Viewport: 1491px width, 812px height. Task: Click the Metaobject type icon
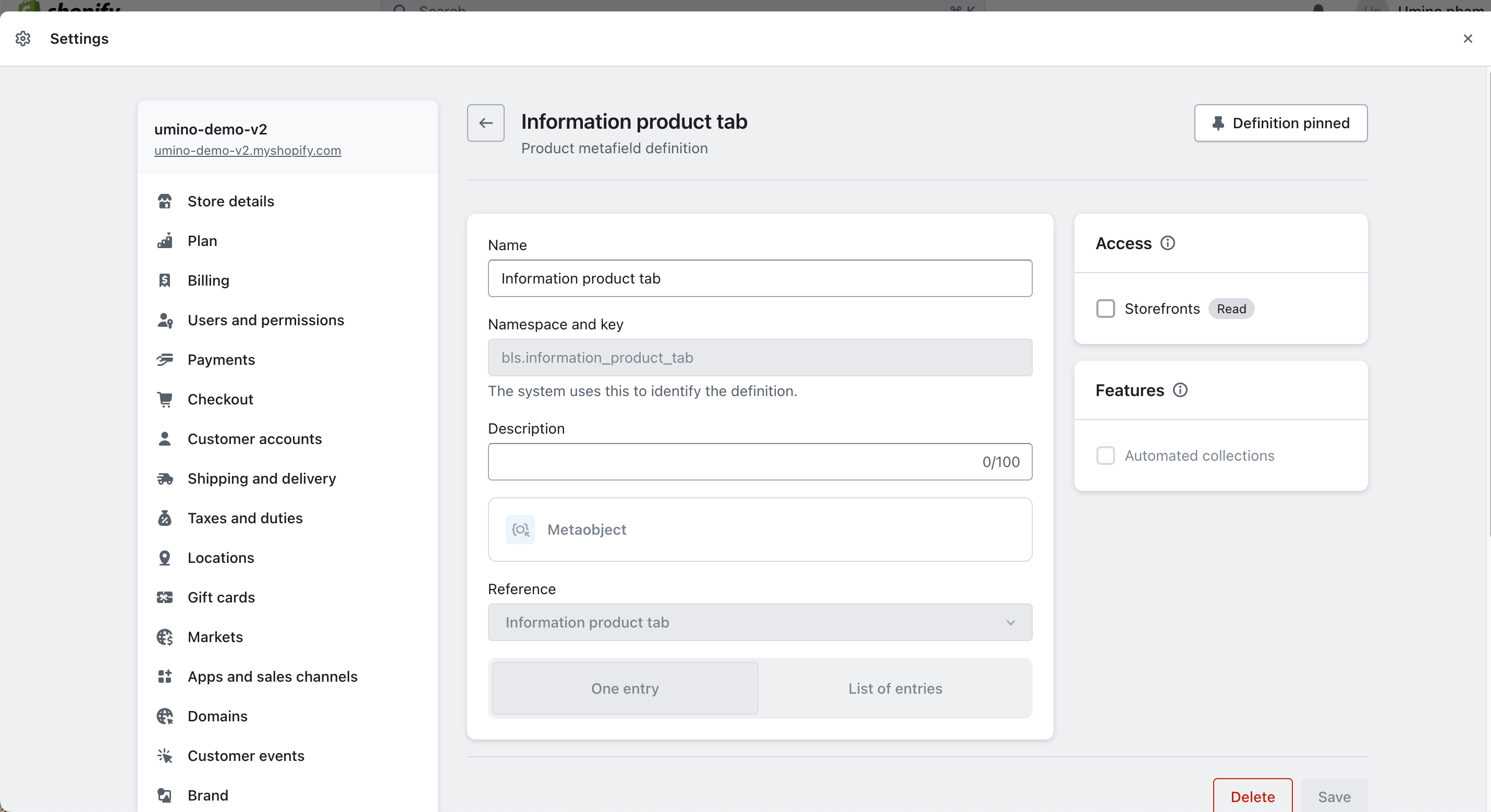tap(520, 529)
